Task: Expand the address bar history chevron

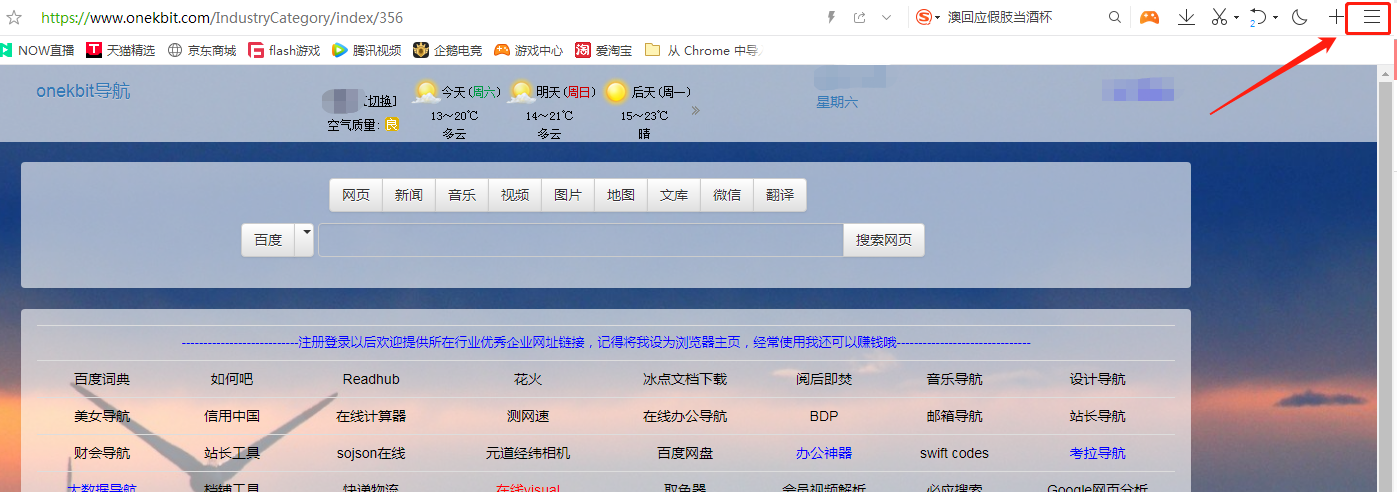Action: pos(886,18)
